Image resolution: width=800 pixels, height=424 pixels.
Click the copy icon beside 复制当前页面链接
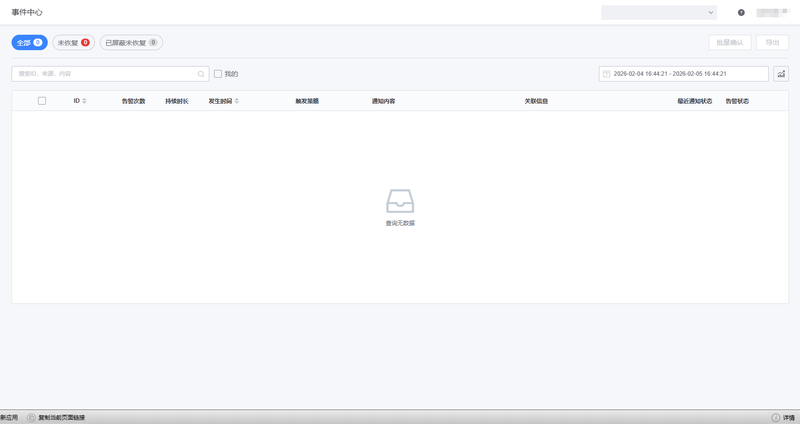pyautogui.click(x=31, y=417)
